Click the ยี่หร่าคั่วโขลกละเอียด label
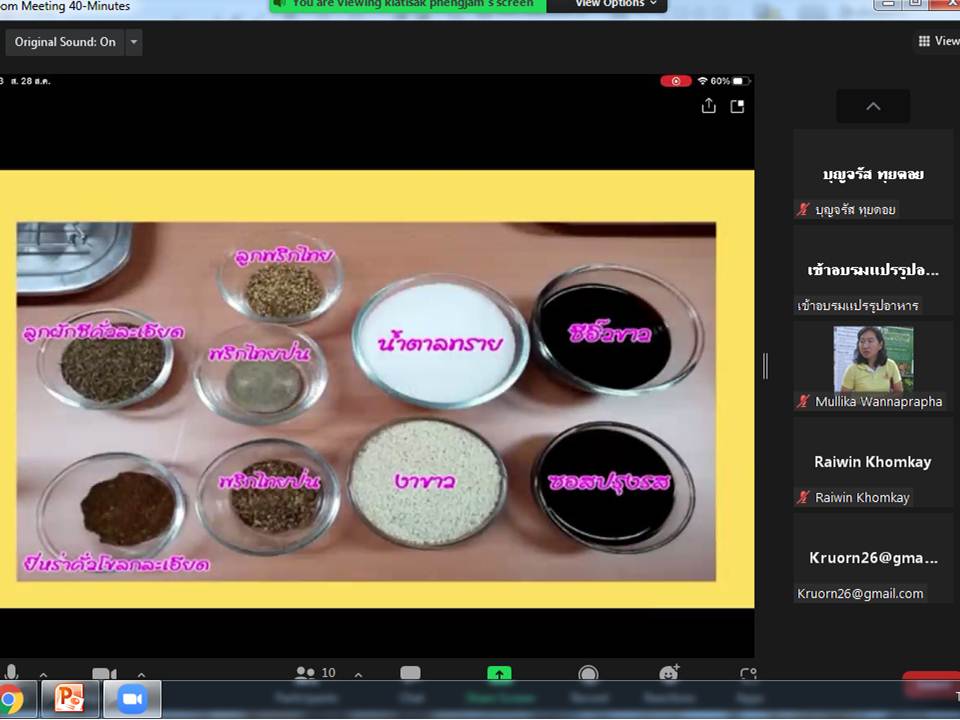960x720 pixels. click(116, 563)
